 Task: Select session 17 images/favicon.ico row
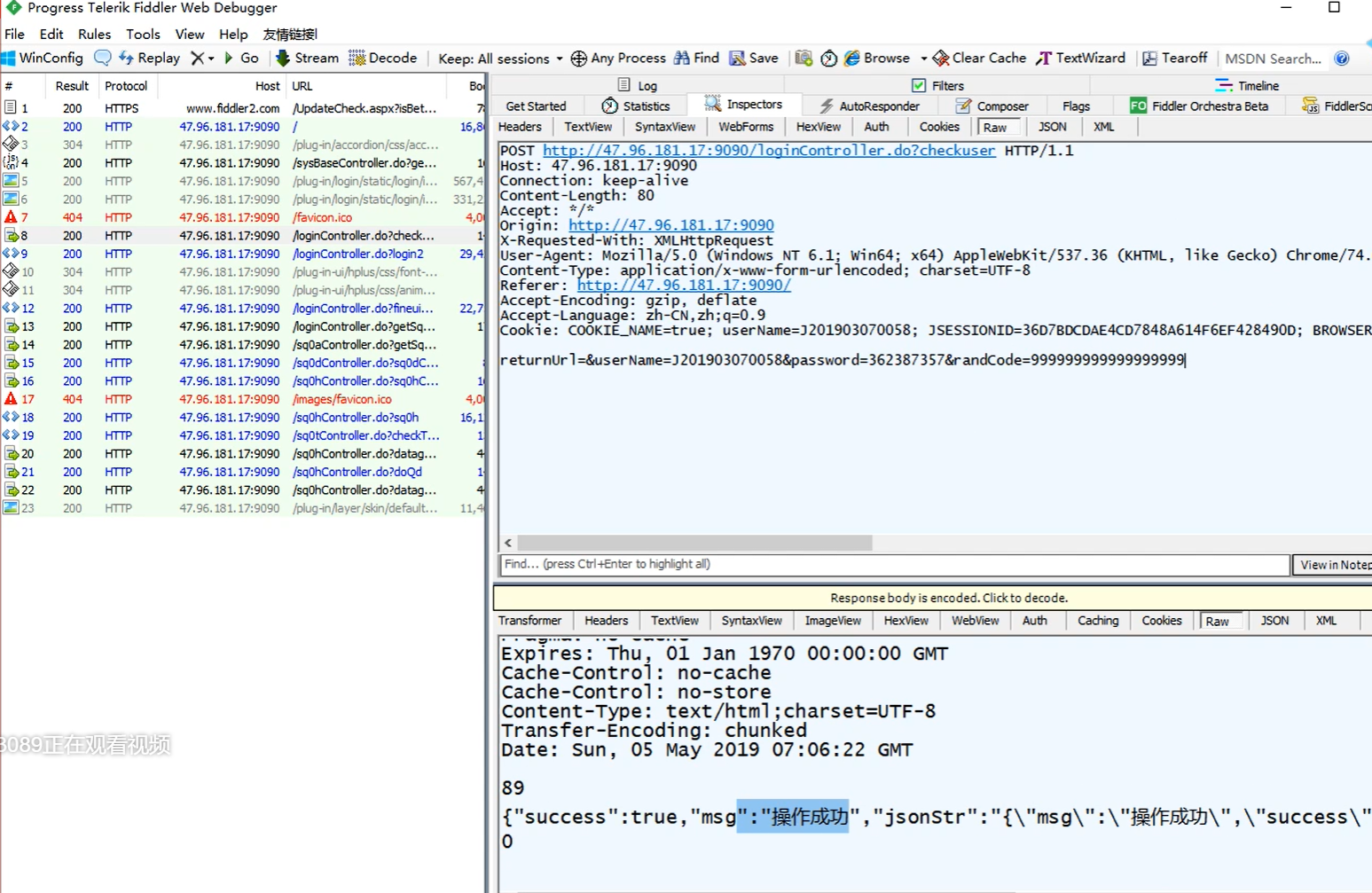243,399
